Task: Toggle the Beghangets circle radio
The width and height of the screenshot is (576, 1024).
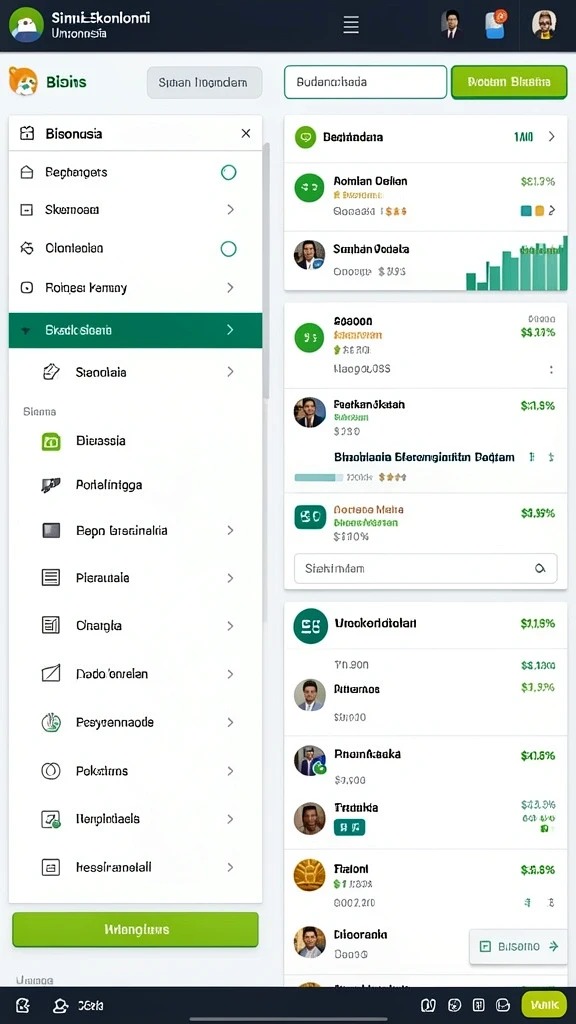Action: coord(229,172)
